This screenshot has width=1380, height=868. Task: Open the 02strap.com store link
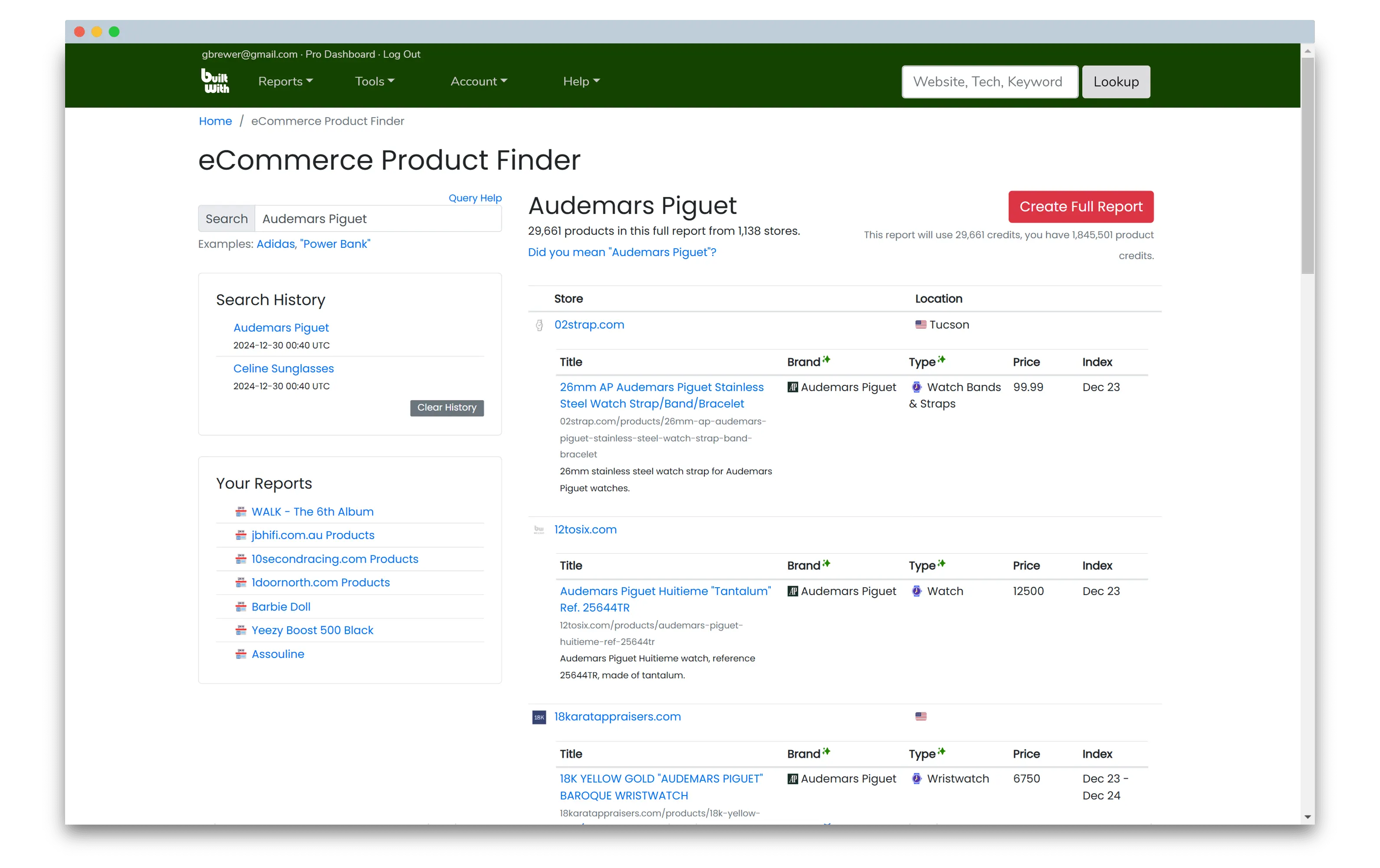point(589,325)
